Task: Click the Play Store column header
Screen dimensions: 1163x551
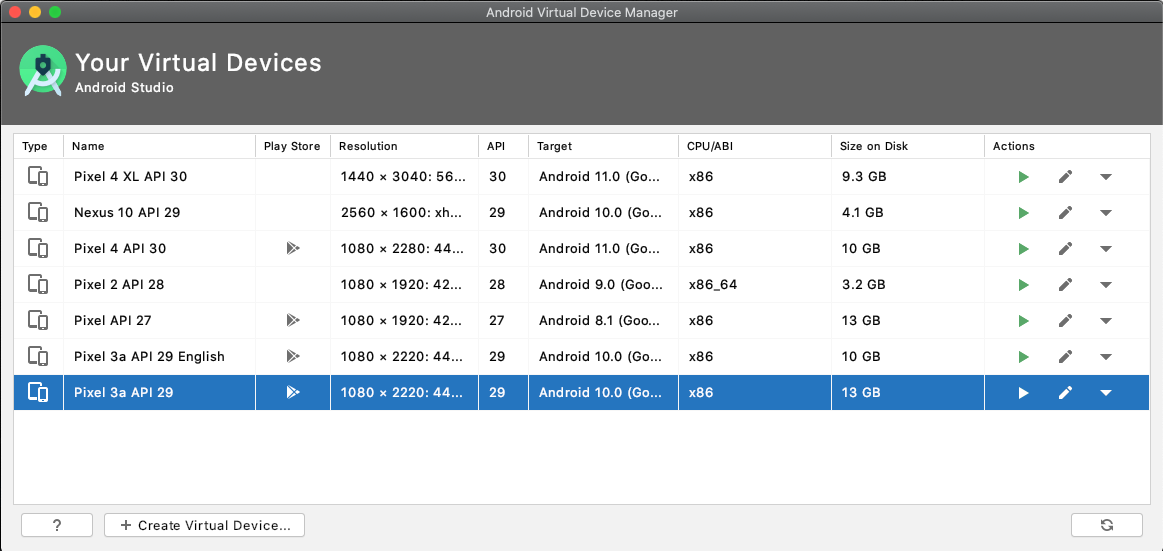Action: point(292,146)
